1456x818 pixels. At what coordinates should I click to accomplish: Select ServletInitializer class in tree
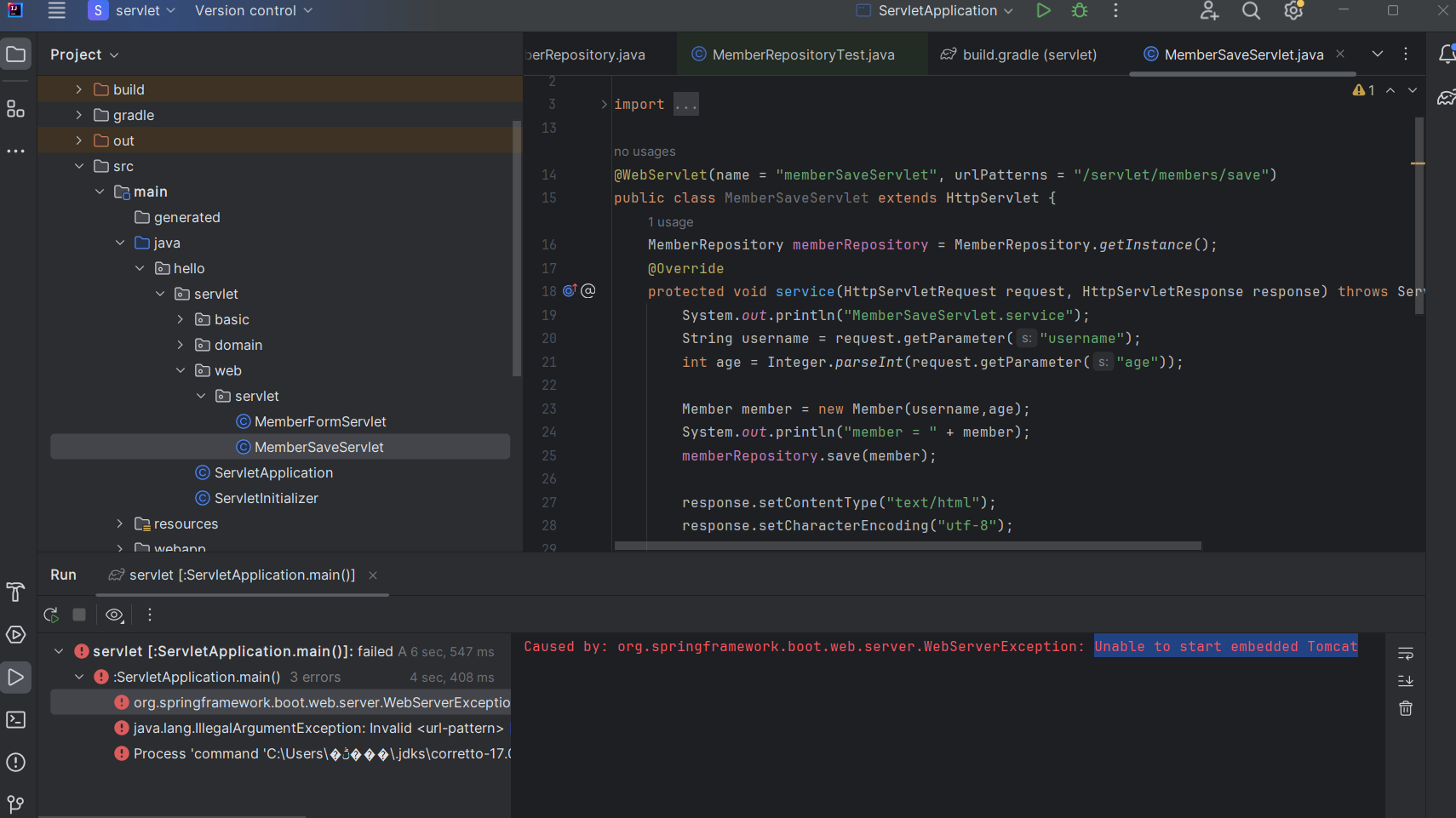click(266, 498)
